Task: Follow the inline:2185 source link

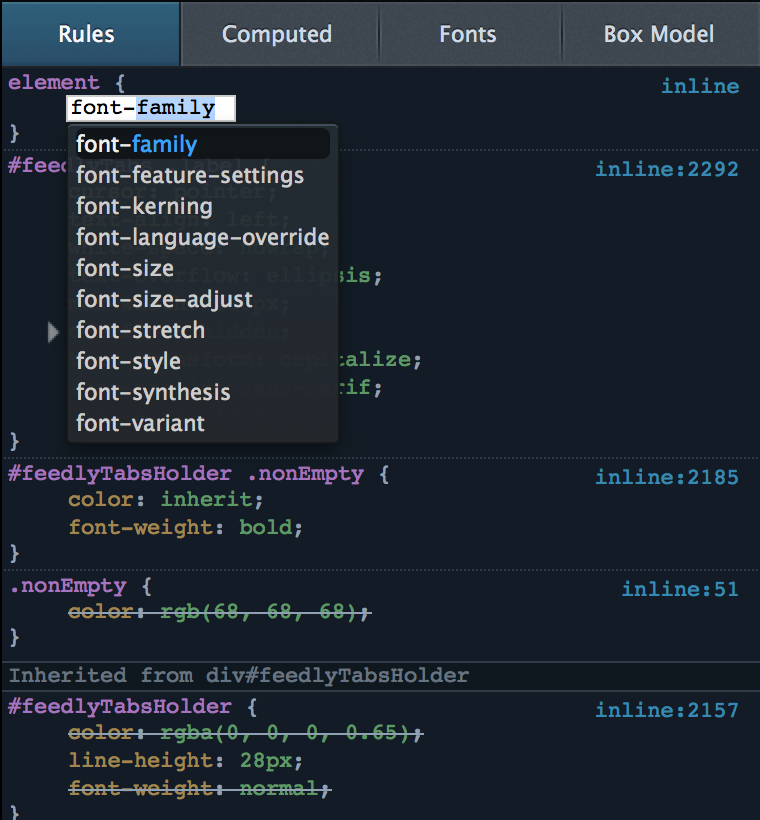Action: click(666, 477)
